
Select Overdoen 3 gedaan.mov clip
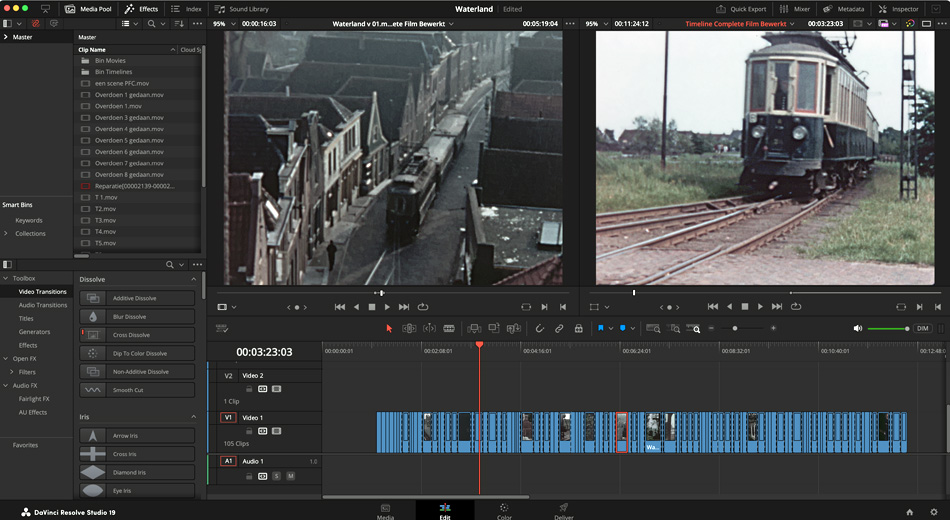click(x=129, y=117)
